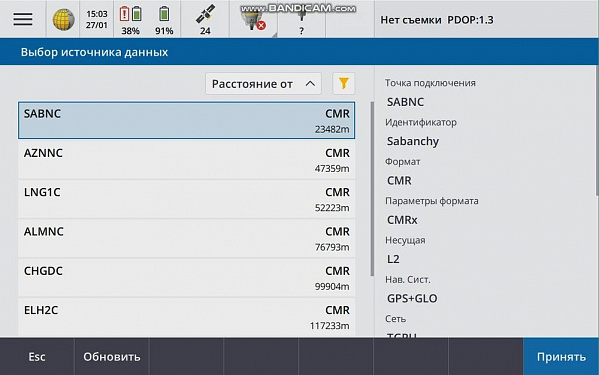Open the hamburger main menu
Screen dimensions: 599x375
point(23,19)
